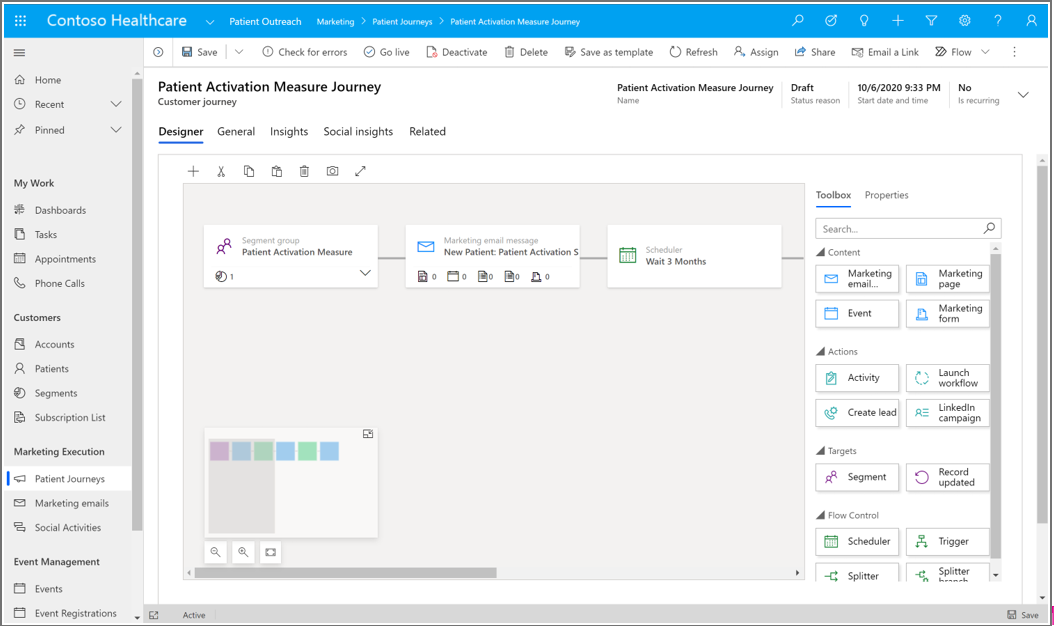Click the toolbox vertical scrollbar
This screenshot has height=626, width=1054.
tap(996, 406)
